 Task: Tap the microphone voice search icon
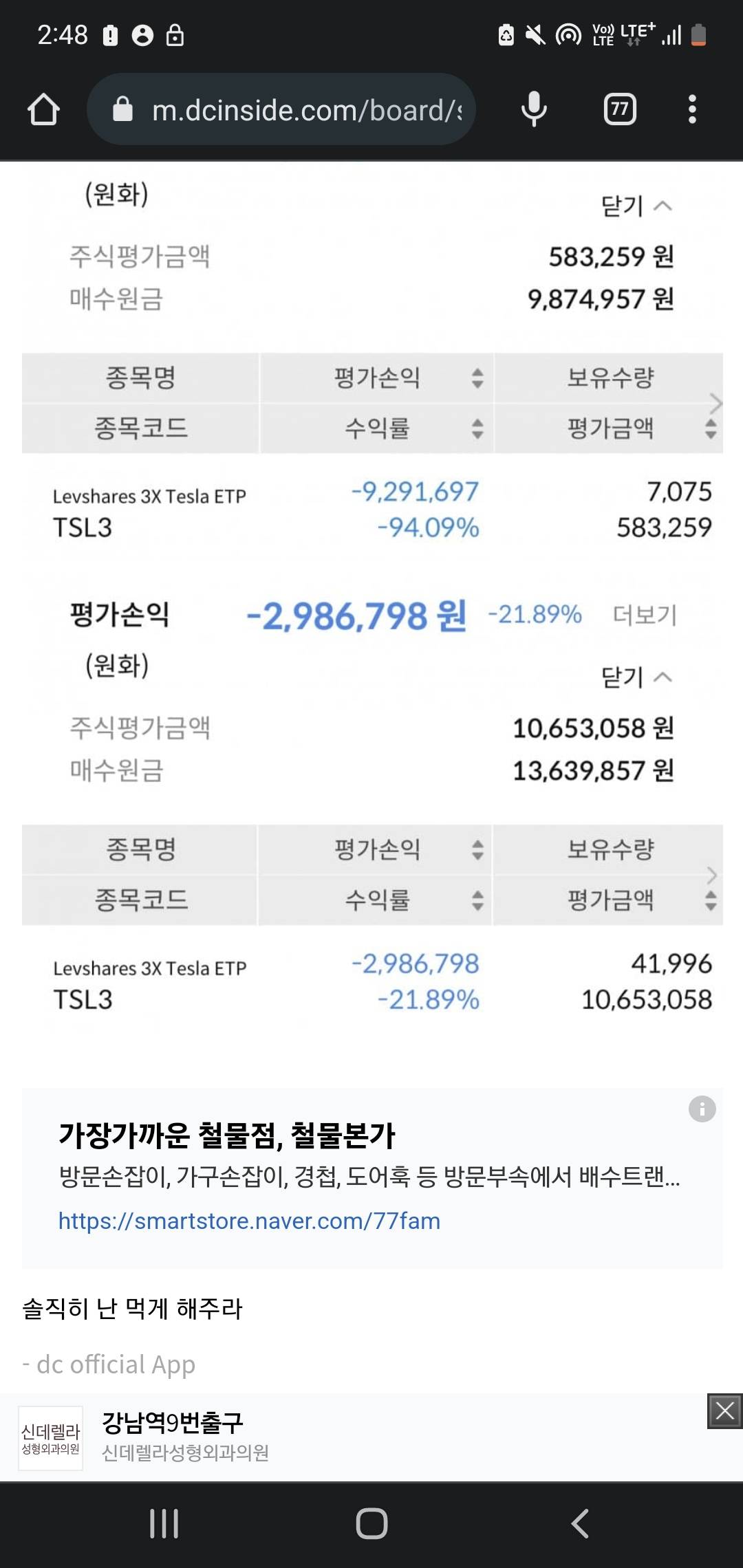point(534,109)
